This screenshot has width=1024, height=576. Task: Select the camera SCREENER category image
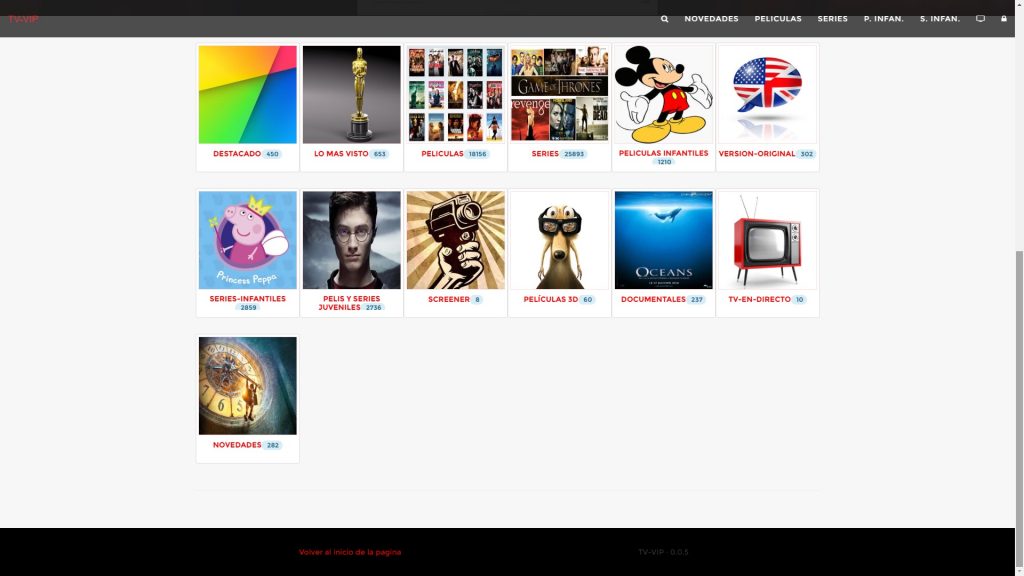[455, 239]
